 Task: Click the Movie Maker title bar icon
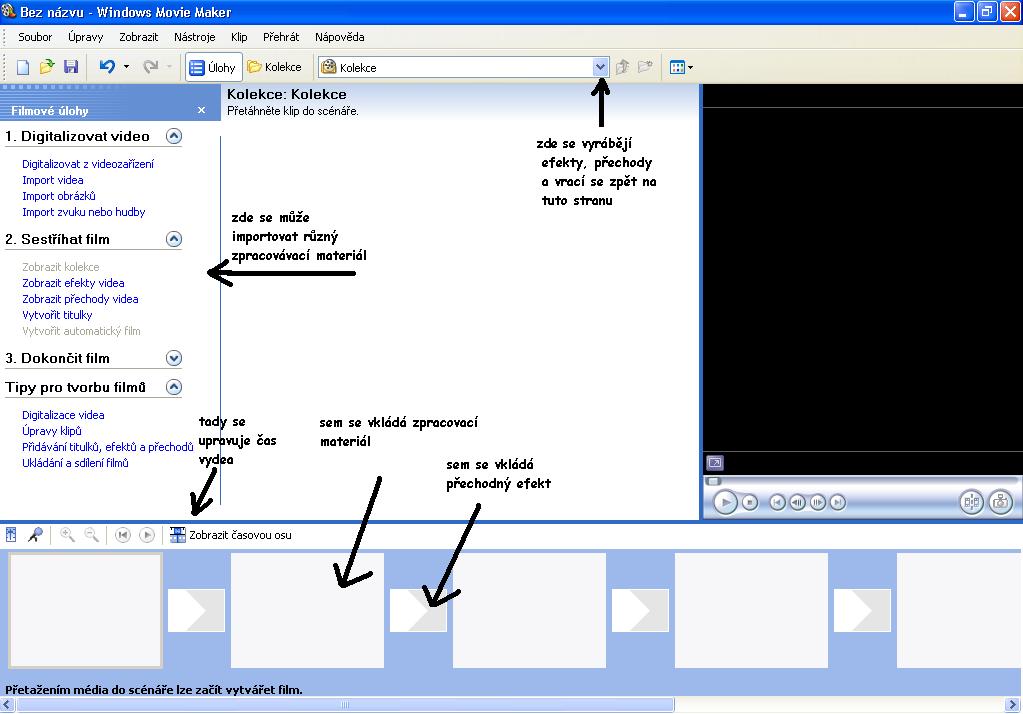click(x=8, y=11)
